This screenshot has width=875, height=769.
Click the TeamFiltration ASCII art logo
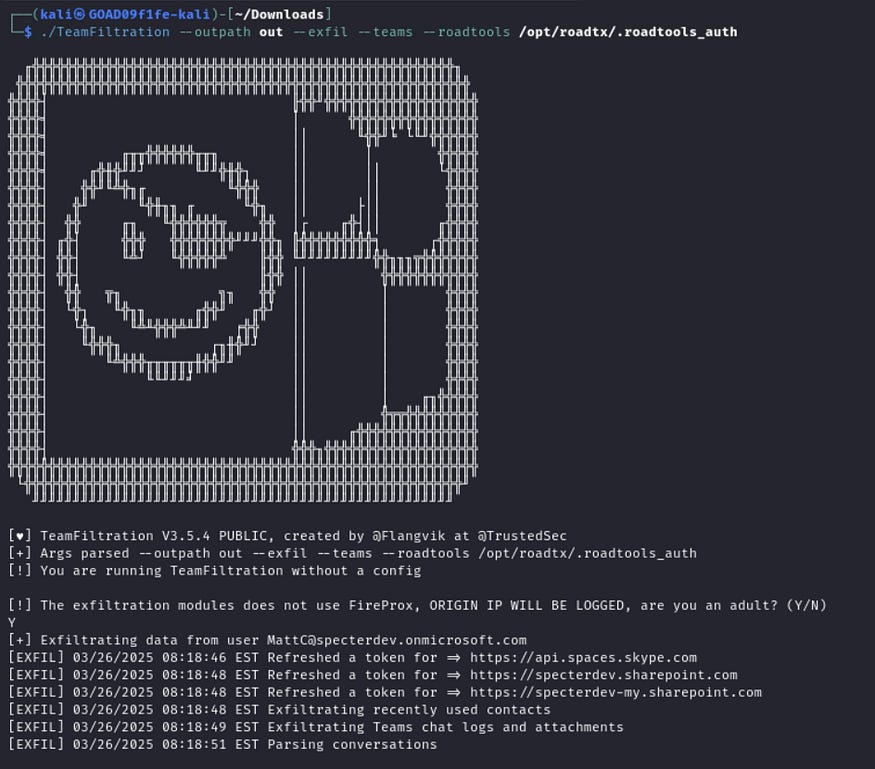(x=243, y=280)
